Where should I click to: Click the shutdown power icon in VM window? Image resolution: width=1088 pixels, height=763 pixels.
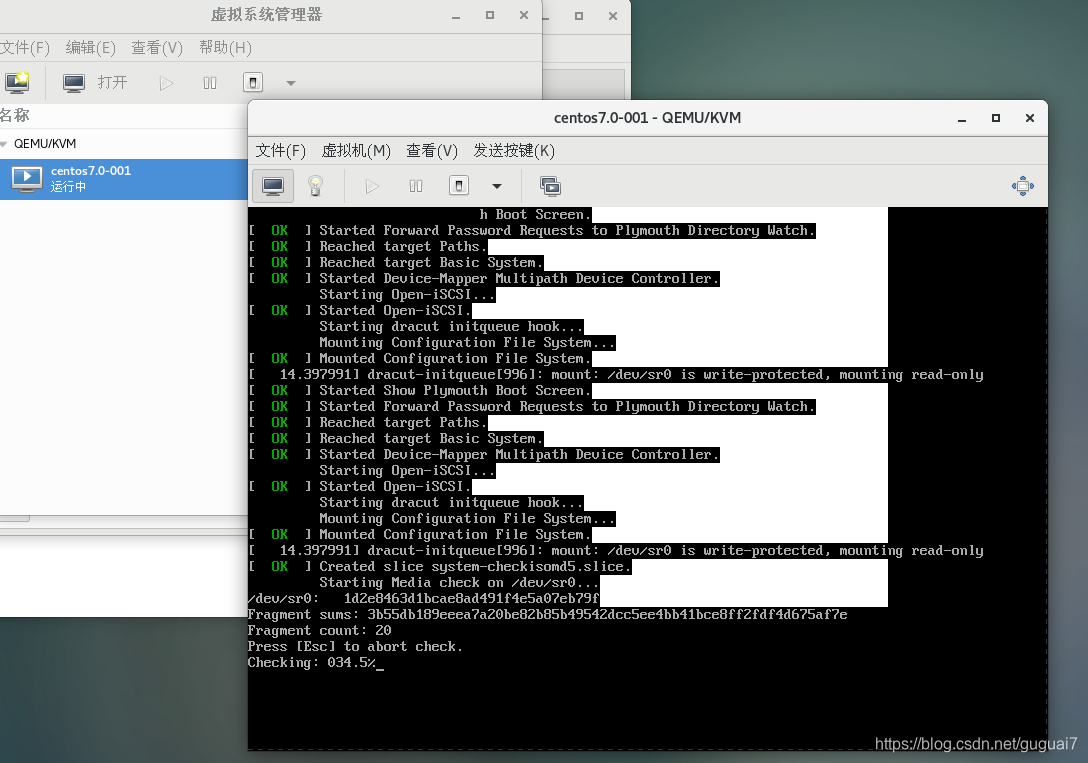tap(459, 185)
